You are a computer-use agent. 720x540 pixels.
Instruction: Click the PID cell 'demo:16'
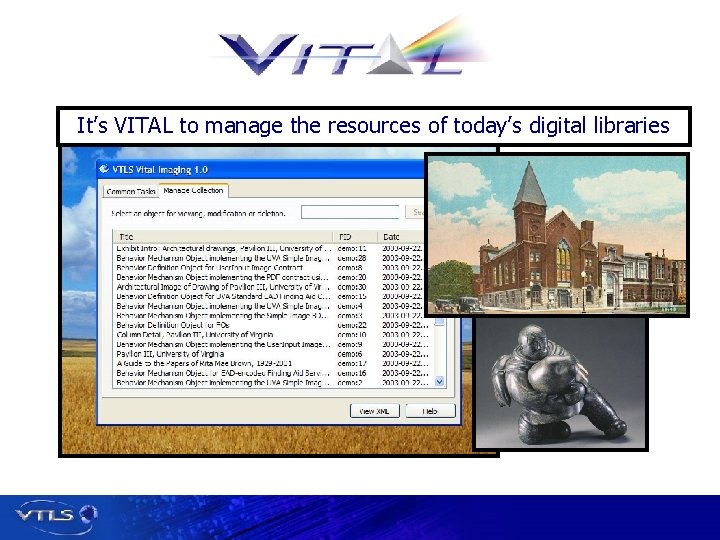tap(352, 373)
